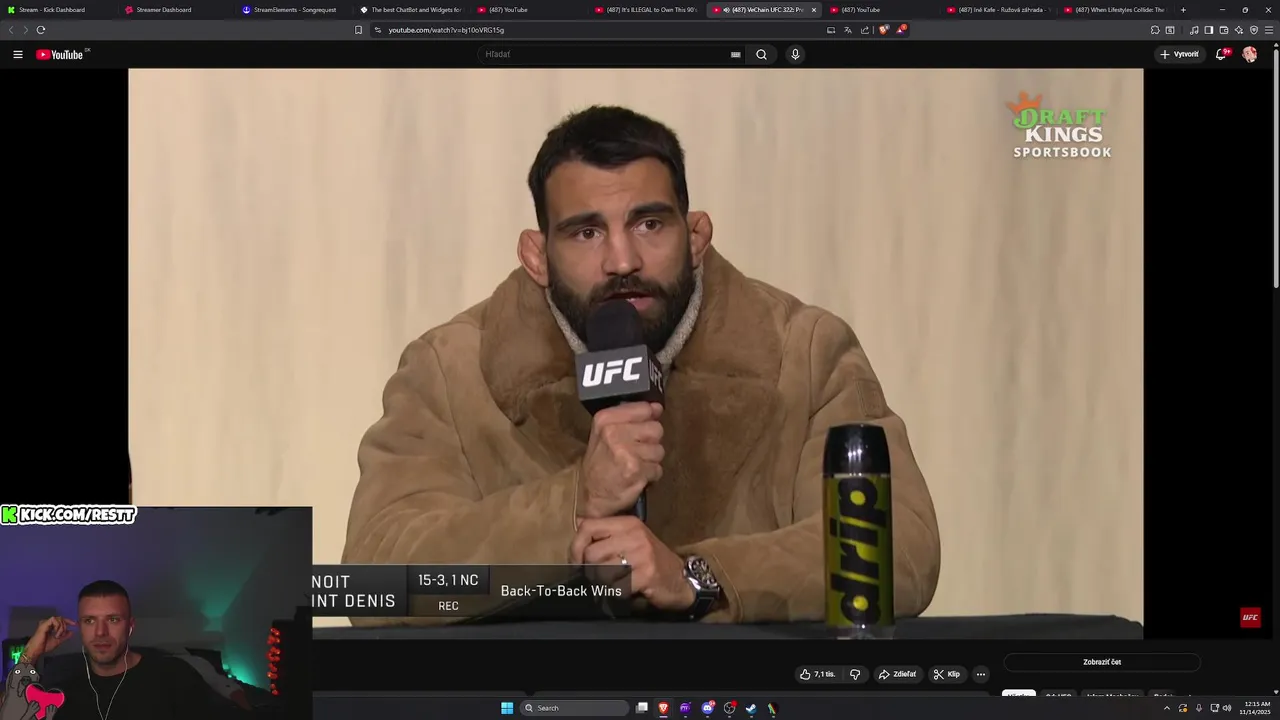
Task: Open the Brave Wallet icon
Action: (1223, 30)
